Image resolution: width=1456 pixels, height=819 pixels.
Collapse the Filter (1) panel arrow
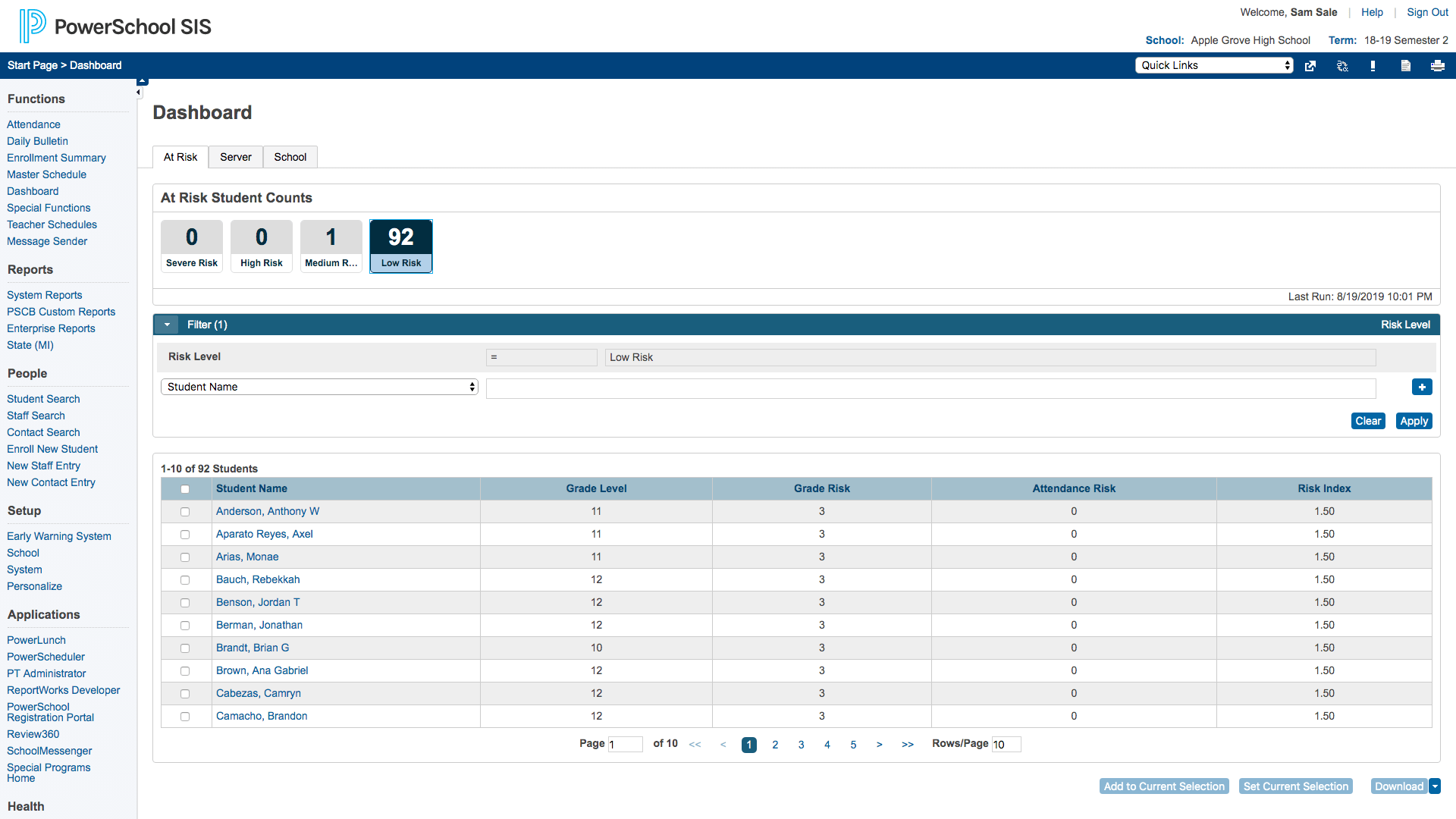(167, 325)
